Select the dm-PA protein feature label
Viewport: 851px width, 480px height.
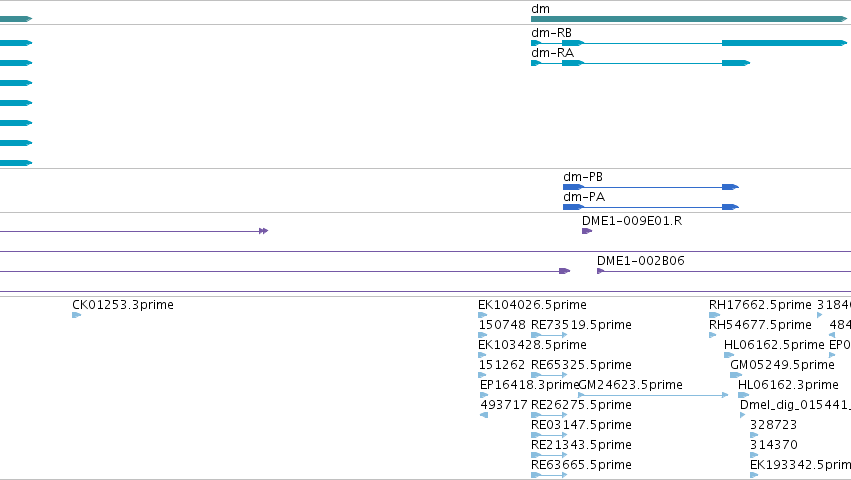[583, 197]
